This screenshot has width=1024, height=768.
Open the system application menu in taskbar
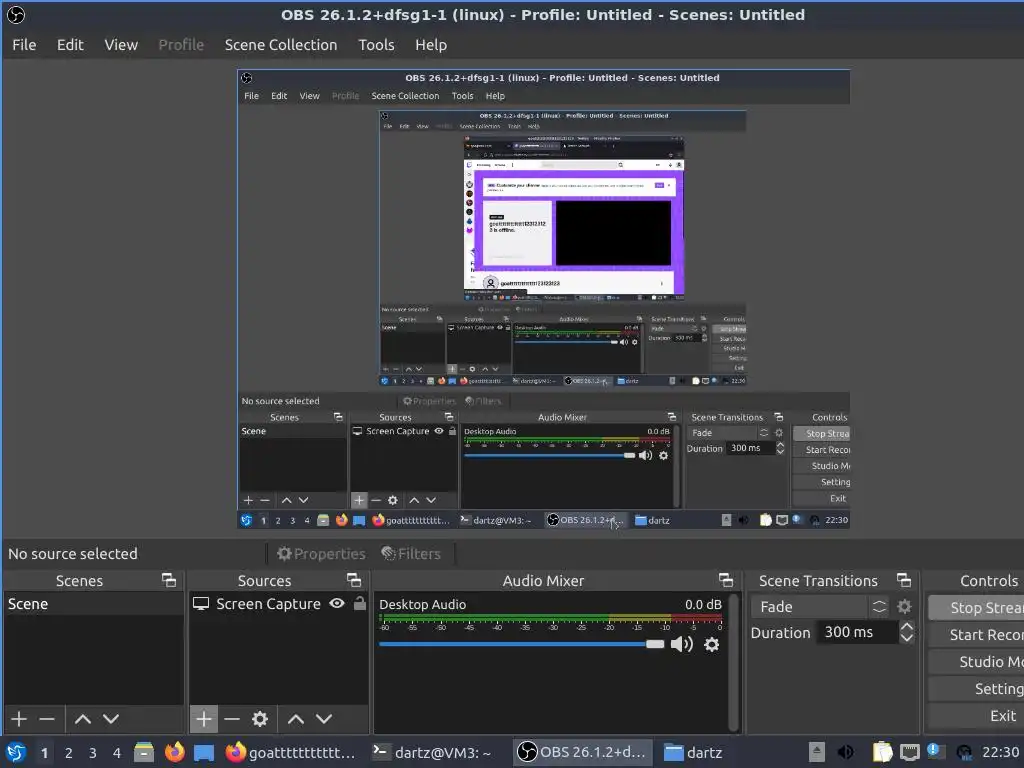(16, 752)
